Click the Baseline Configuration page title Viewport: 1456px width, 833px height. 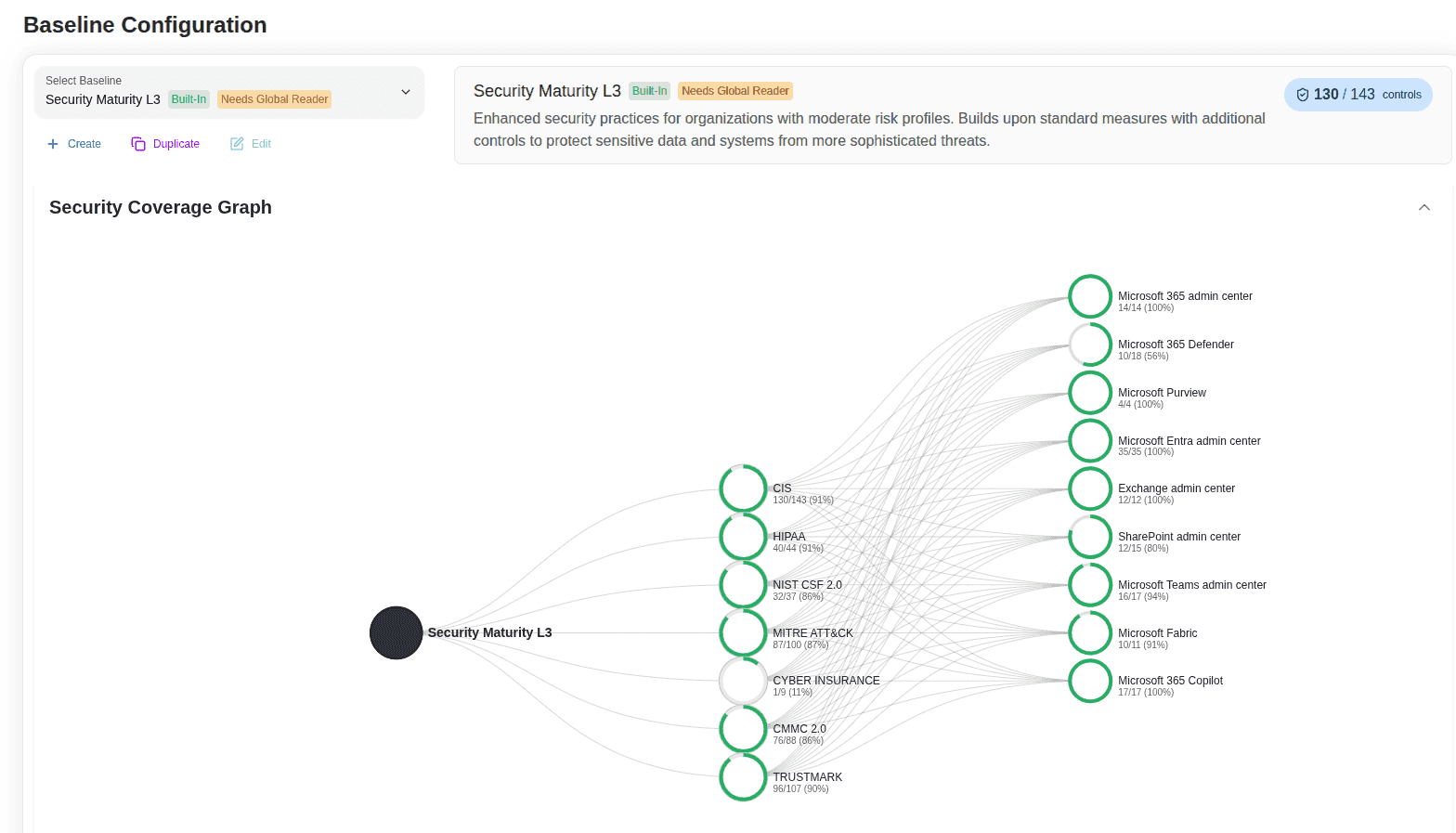click(x=145, y=25)
